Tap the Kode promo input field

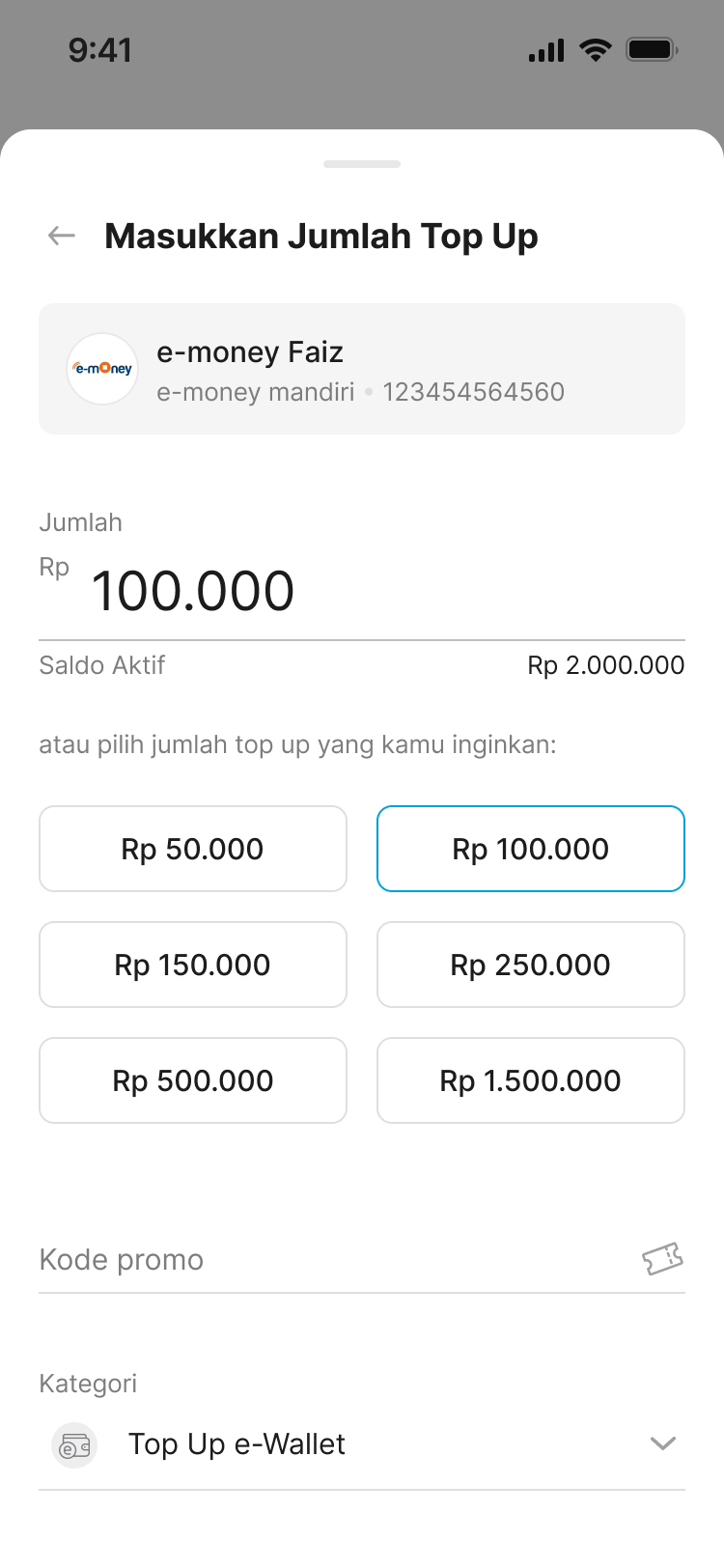[x=328, y=1260]
